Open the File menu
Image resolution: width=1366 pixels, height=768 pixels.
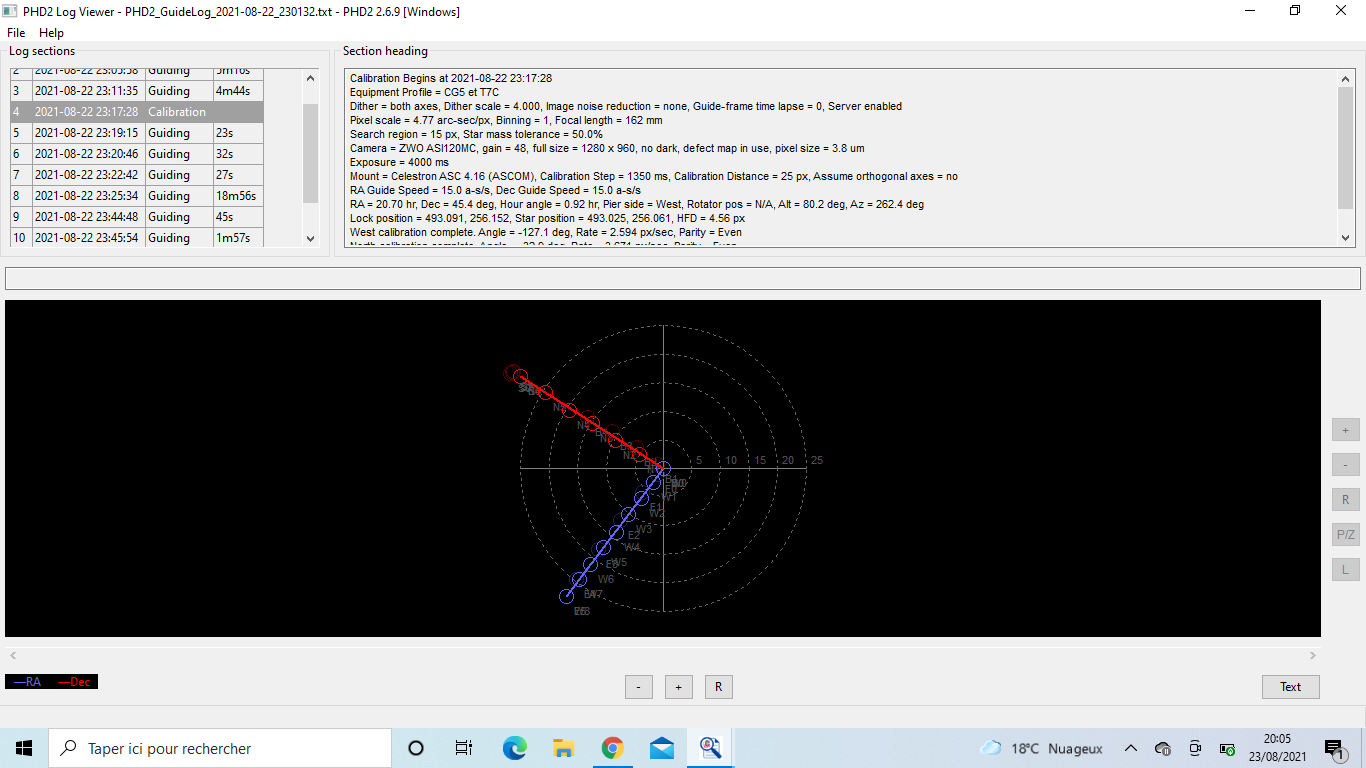click(x=15, y=33)
